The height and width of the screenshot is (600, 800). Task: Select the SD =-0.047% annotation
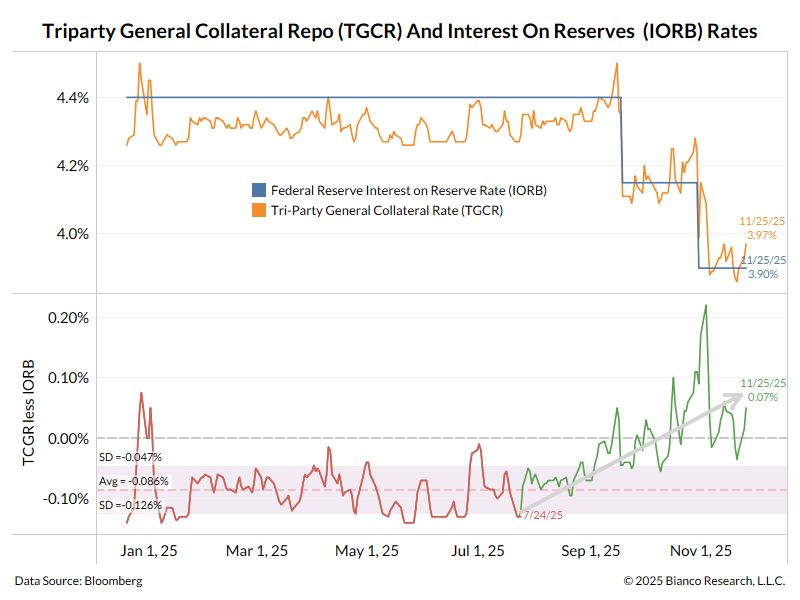click(137, 457)
